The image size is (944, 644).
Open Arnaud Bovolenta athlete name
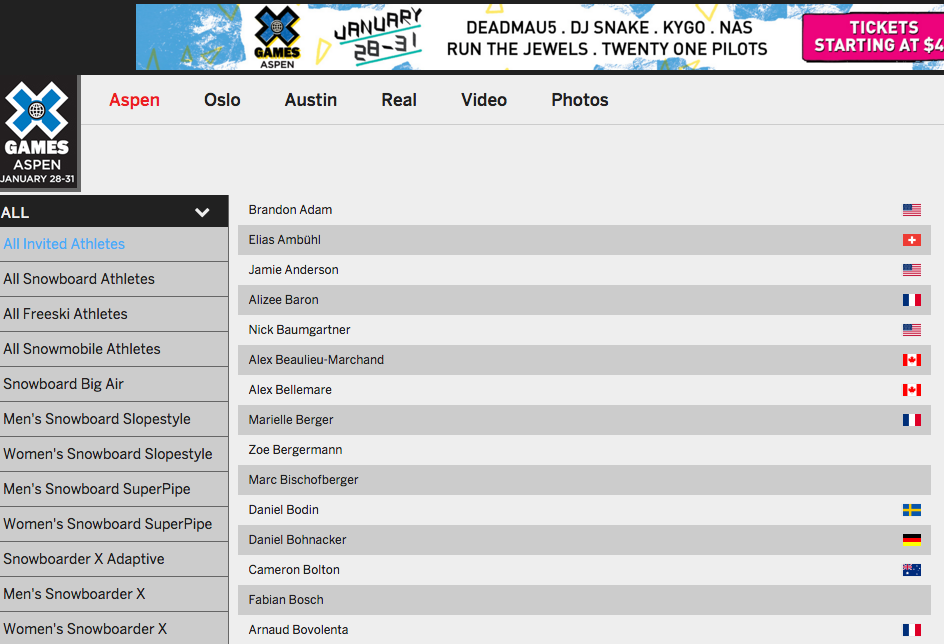(298, 630)
